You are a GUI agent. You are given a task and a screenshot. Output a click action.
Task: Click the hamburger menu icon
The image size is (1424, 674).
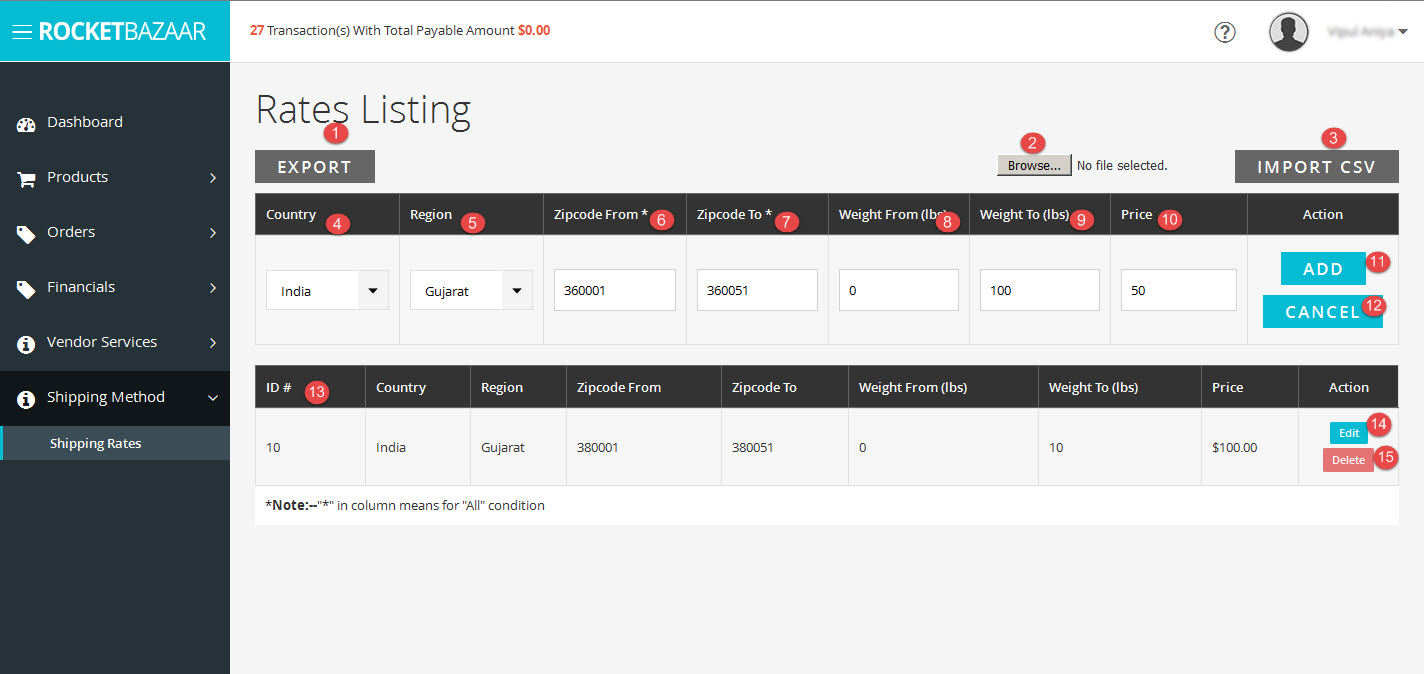click(x=22, y=32)
